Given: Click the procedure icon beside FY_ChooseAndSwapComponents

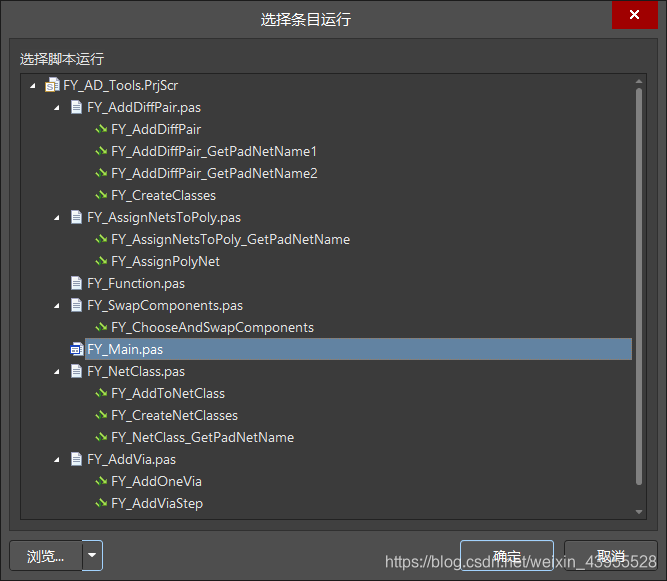Looking at the screenshot, I should [x=100, y=328].
